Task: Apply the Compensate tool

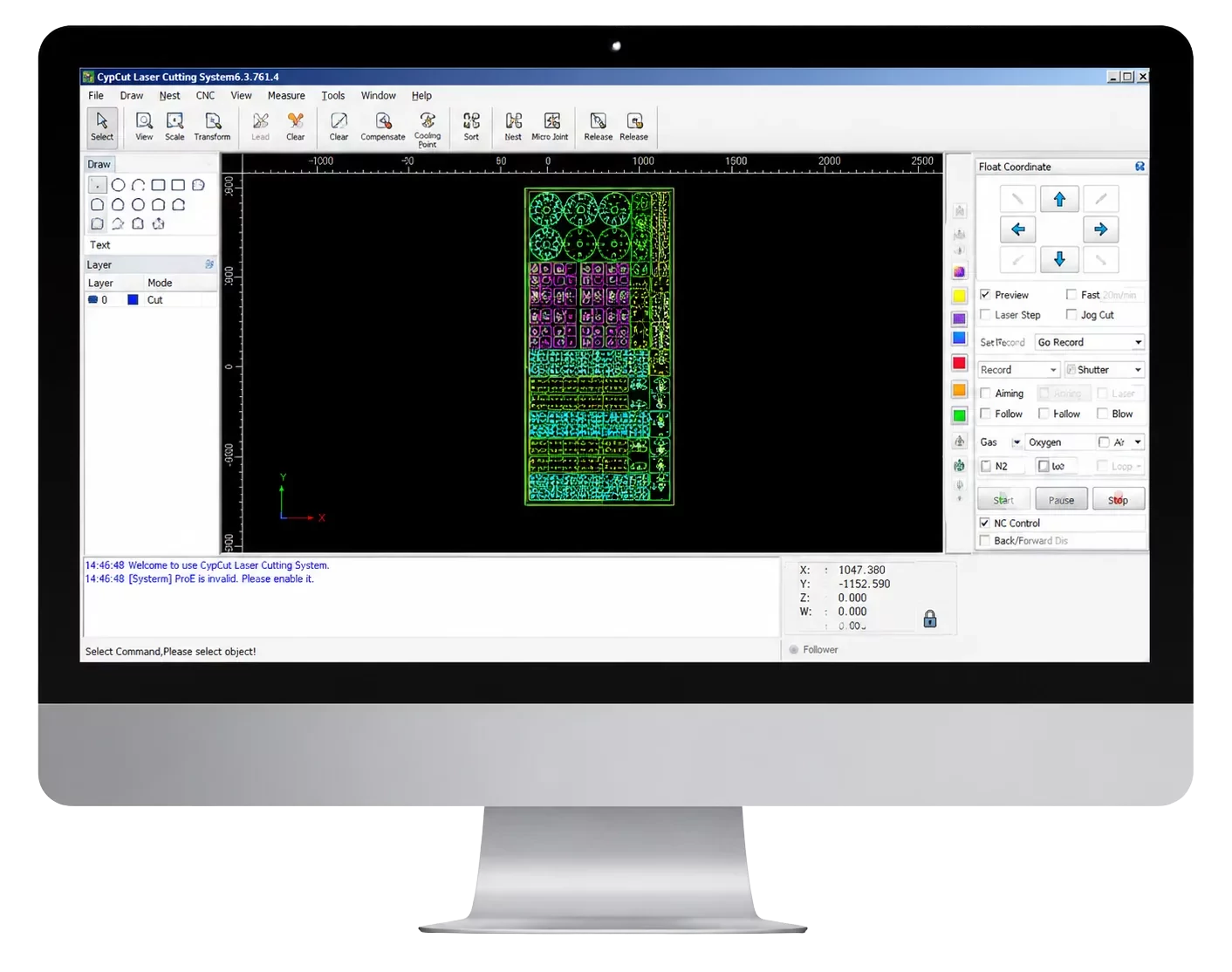Action: pyautogui.click(x=383, y=126)
